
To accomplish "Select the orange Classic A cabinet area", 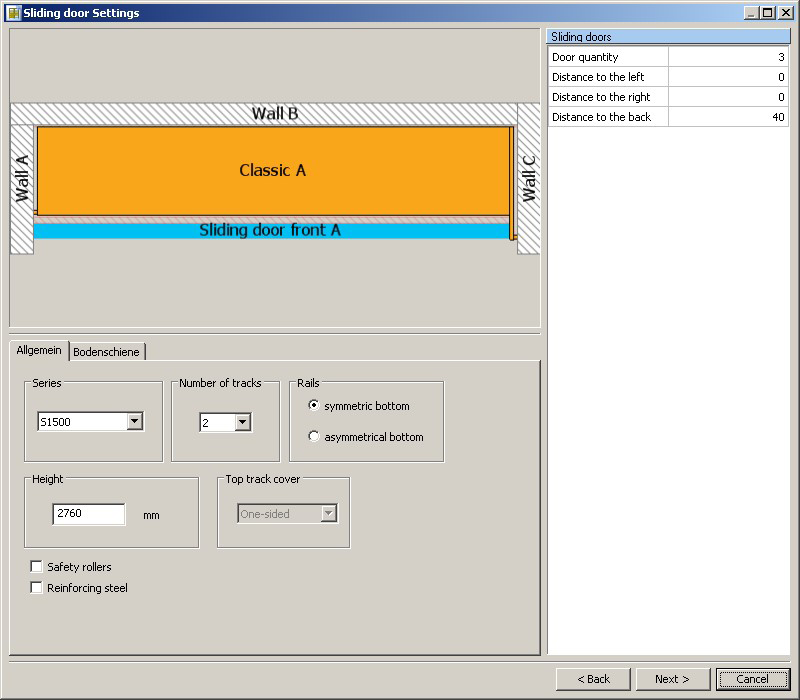I will click(272, 170).
